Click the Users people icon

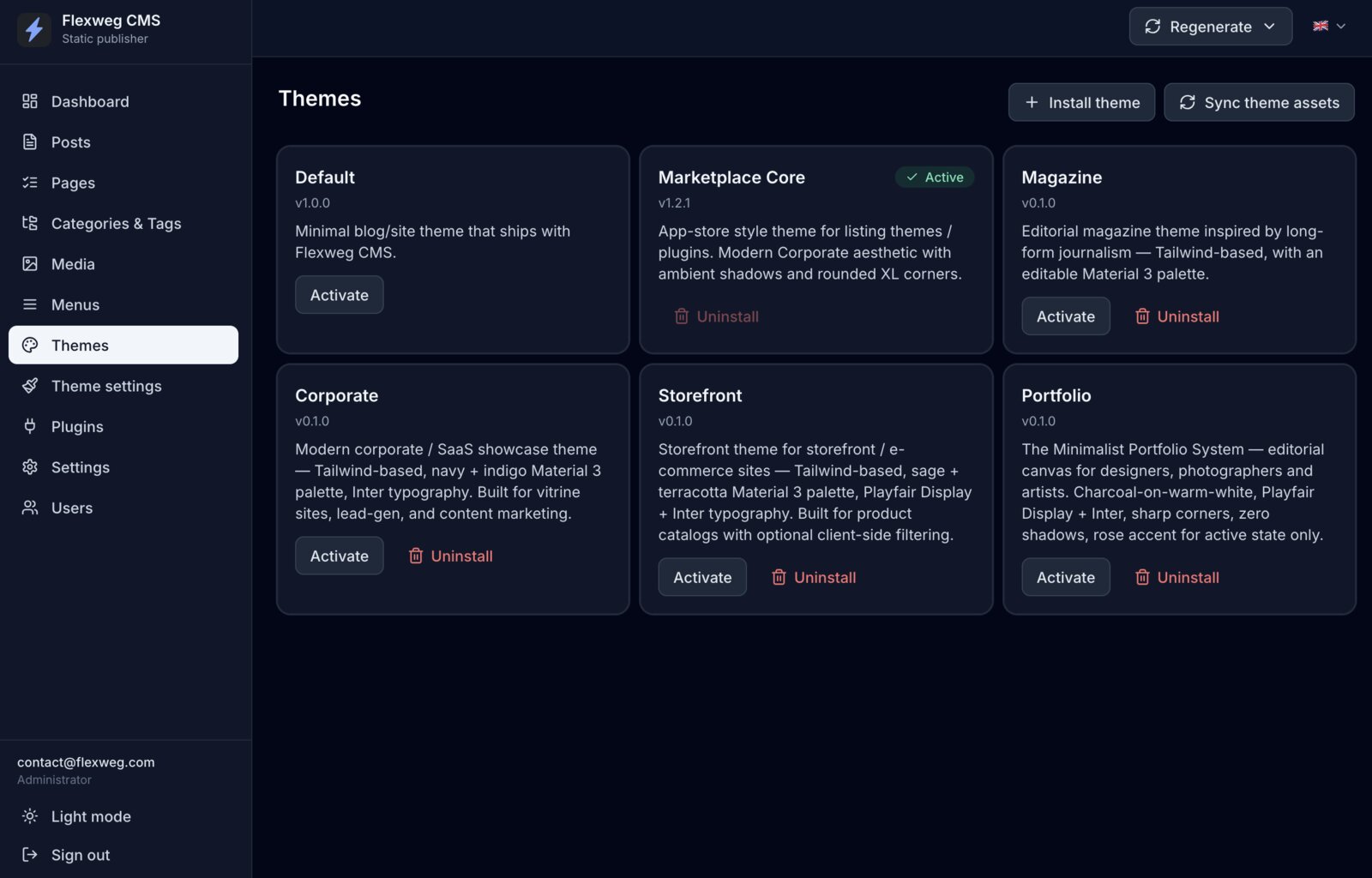(x=30, y=508)
